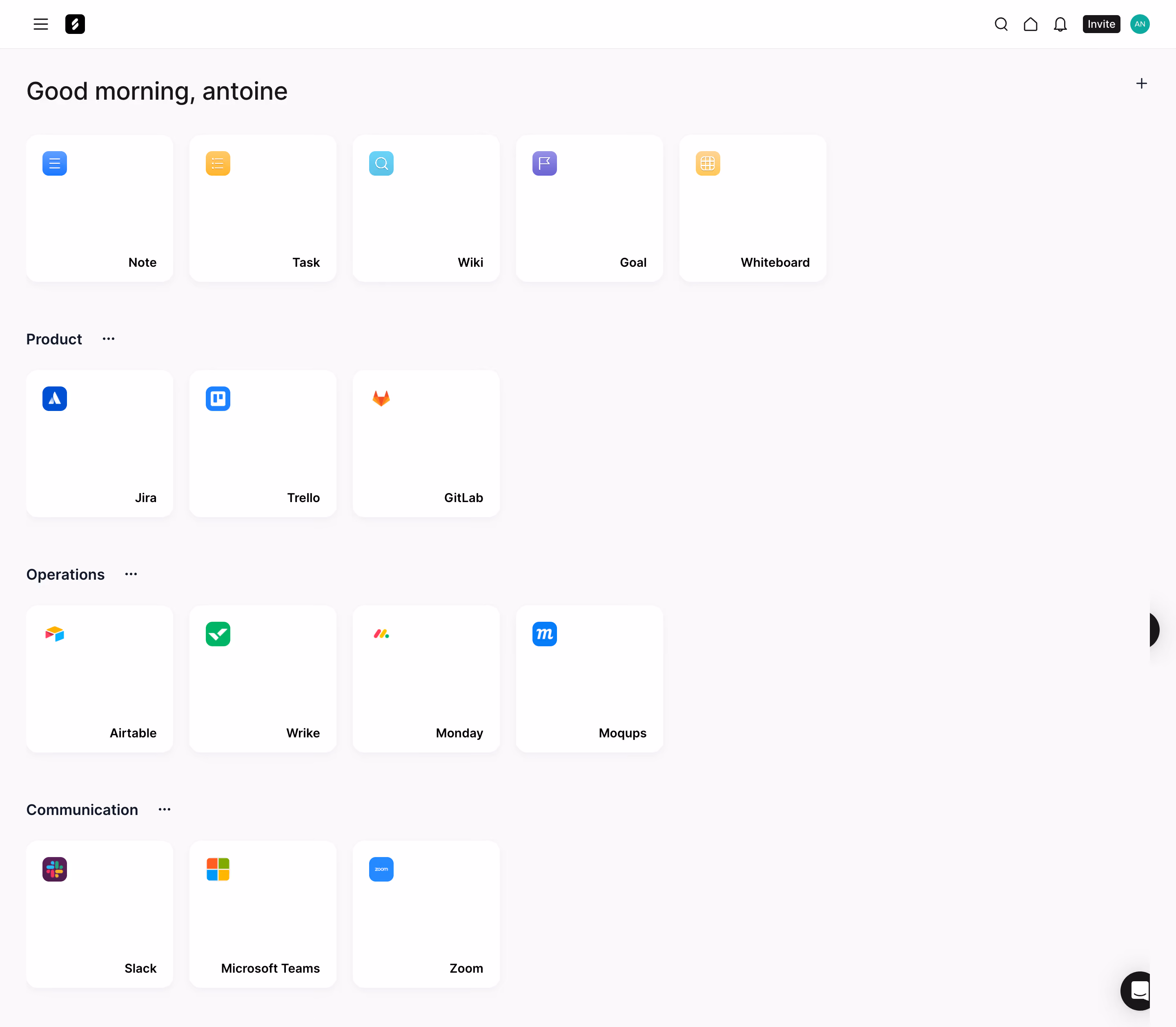Click the Wrike label text
This screenshot has width=1176, height=1027.
(303, 733)
